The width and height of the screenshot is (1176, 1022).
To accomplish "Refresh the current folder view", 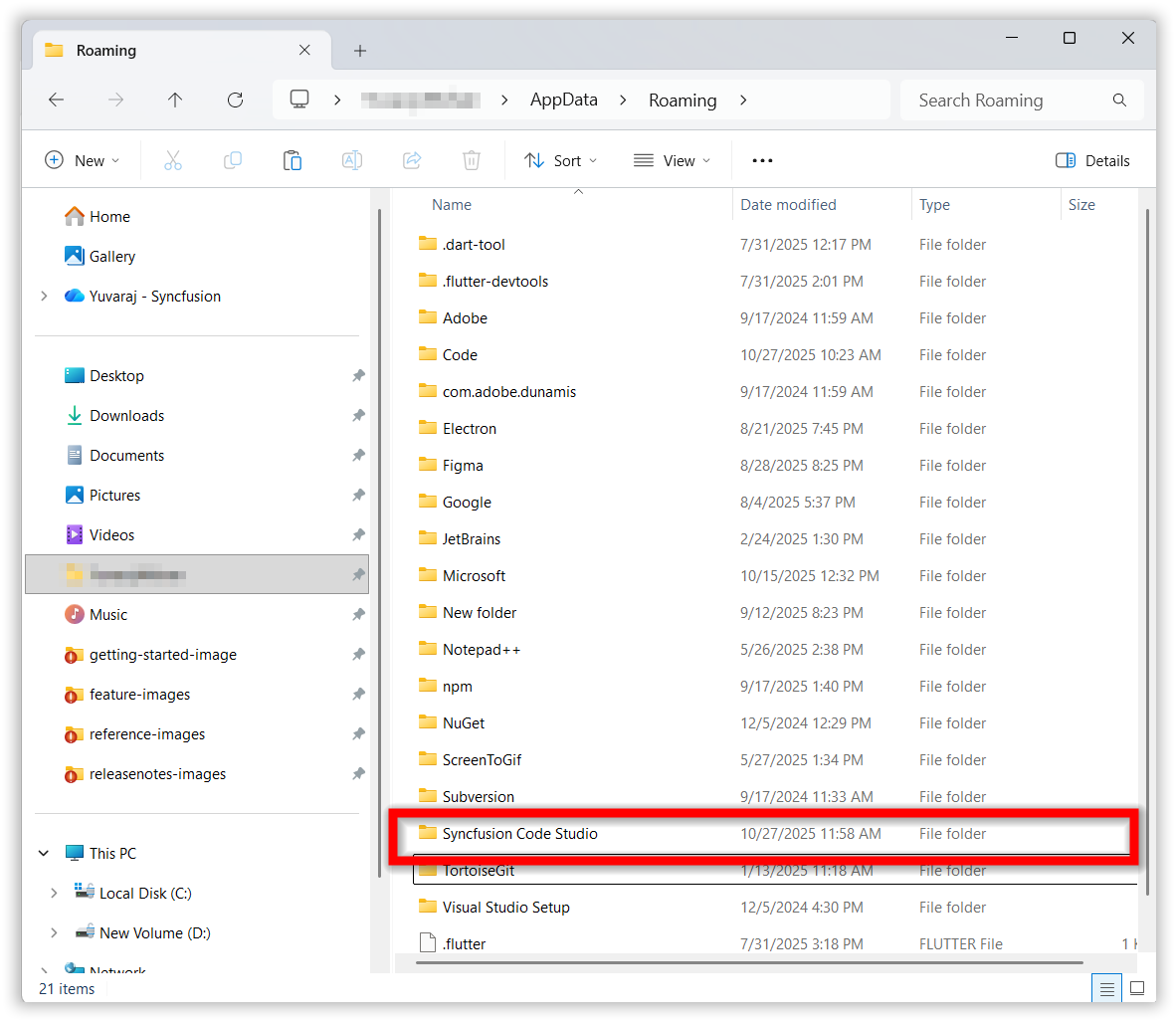I will coord(235,100).
